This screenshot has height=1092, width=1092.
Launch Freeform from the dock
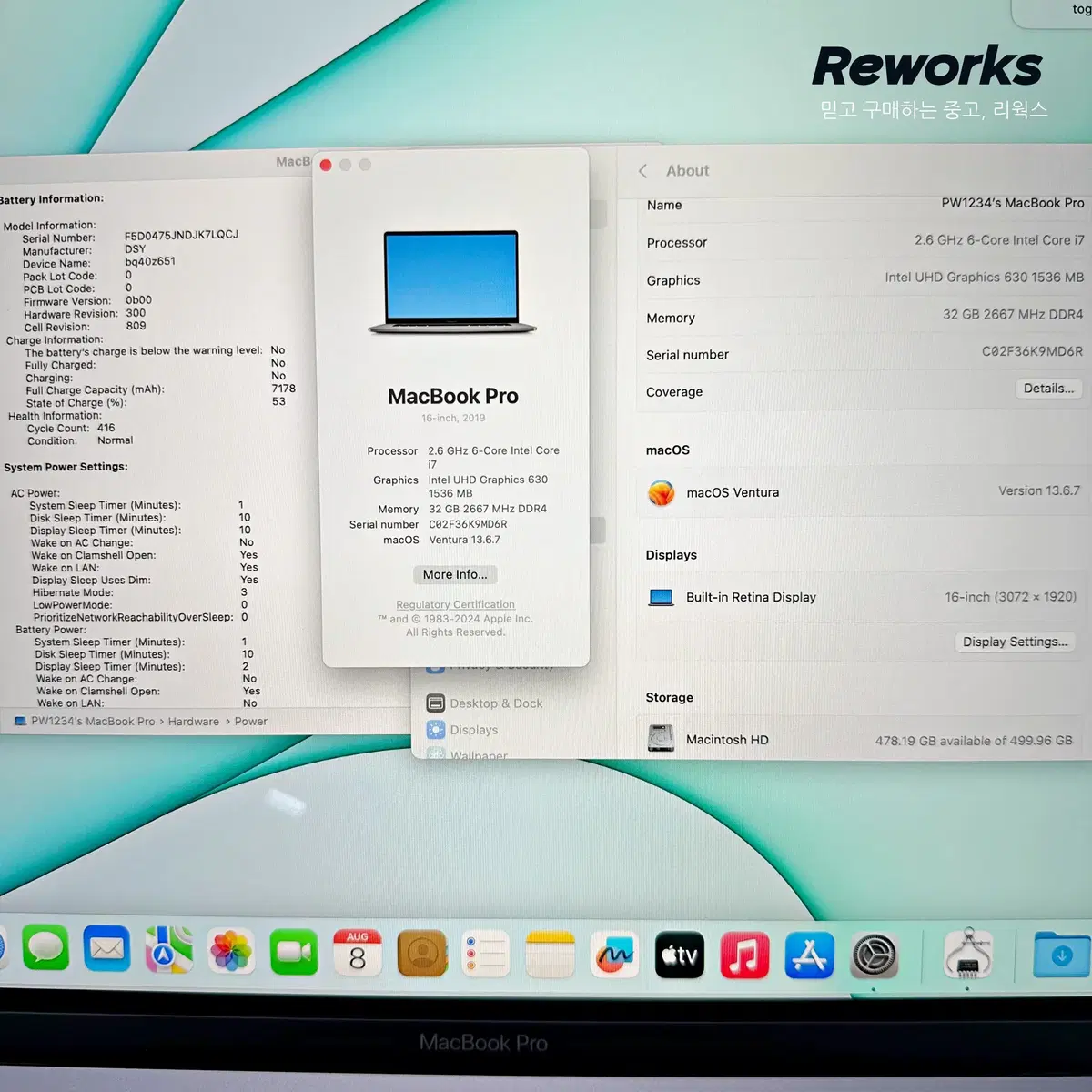[615, 955]
